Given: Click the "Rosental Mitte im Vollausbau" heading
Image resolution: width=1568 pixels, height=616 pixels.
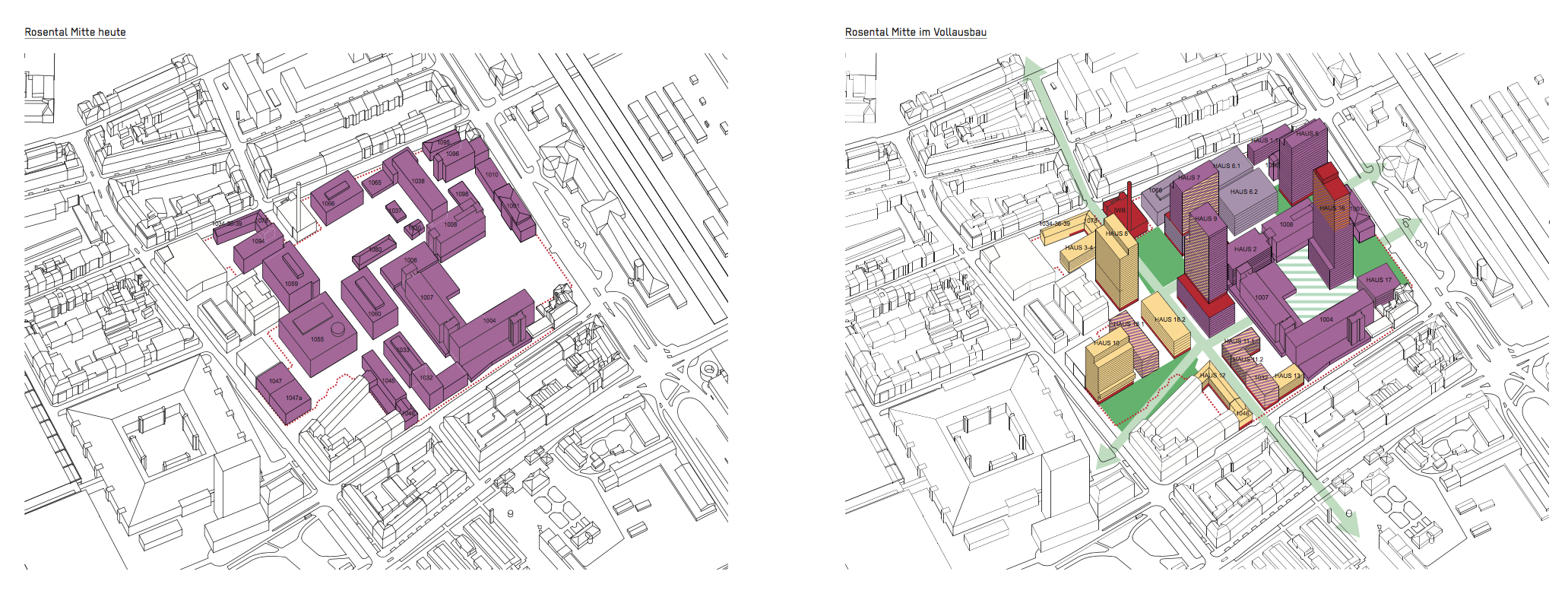Looking at the screenshot, I should click(916, 32).
